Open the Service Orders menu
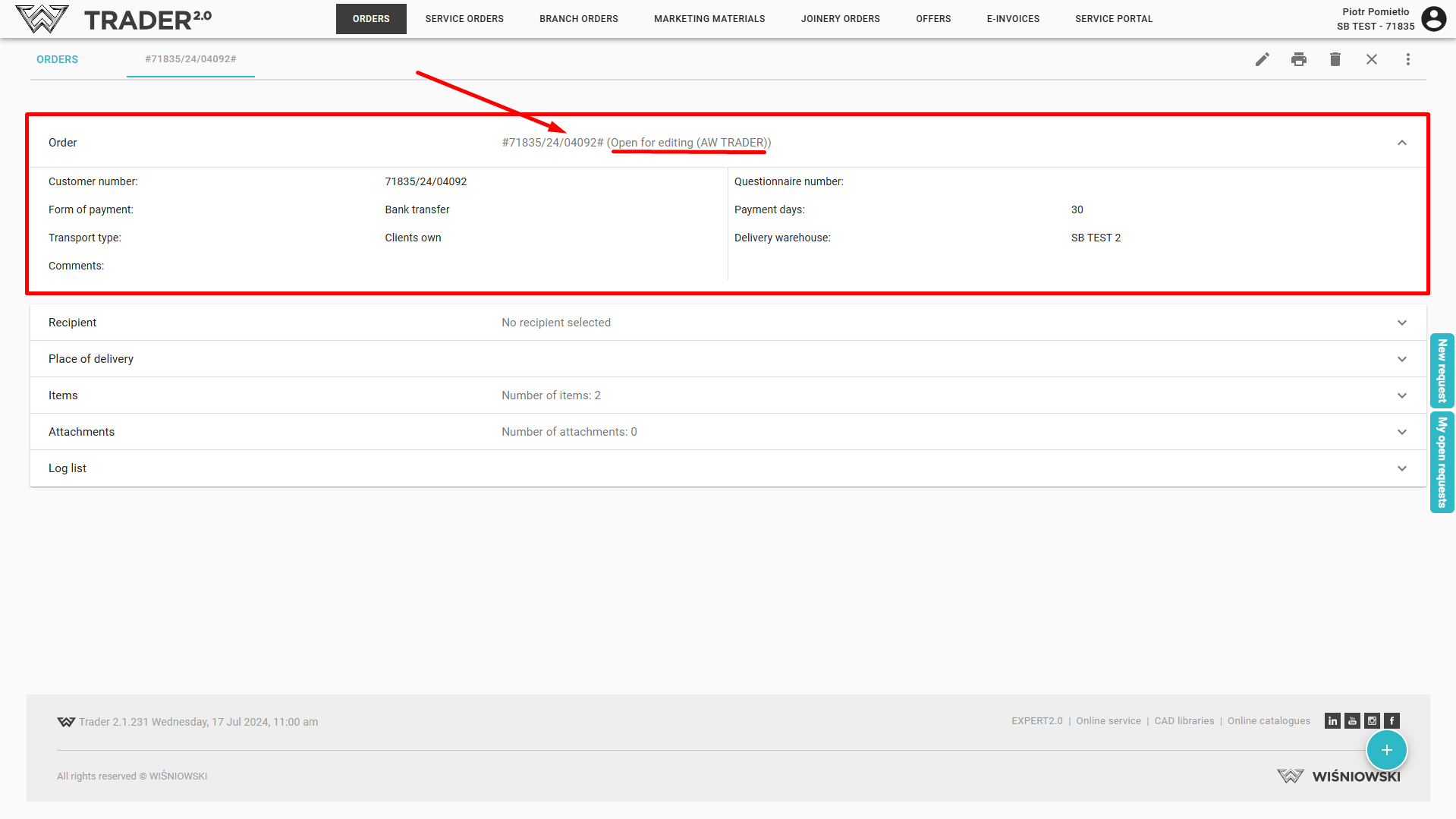Screen dimensions: 1456x819 464,19
